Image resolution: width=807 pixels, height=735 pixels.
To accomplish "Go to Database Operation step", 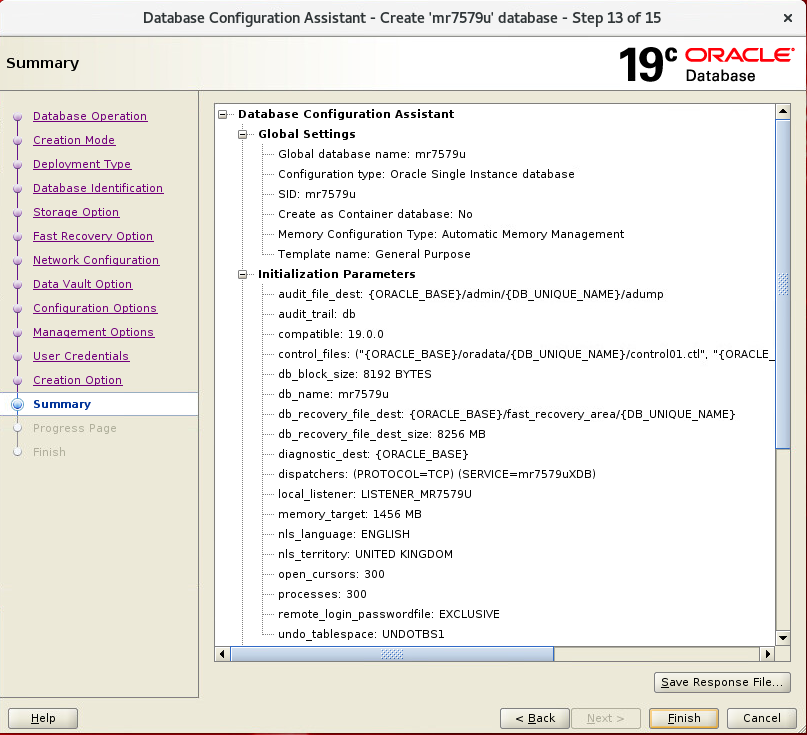I will 90,116.
